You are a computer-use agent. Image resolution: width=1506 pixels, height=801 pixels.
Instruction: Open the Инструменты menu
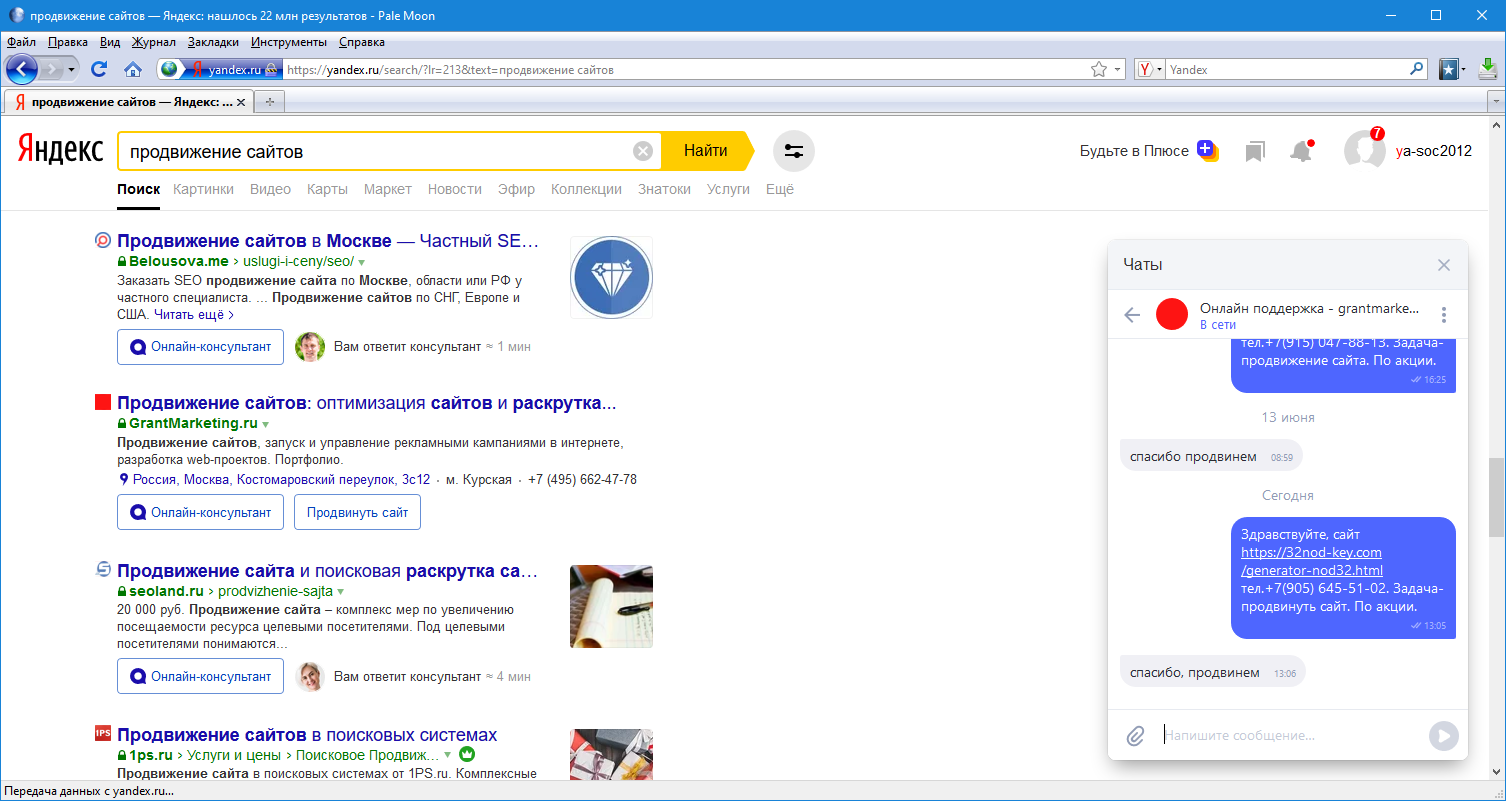[289, 42]
